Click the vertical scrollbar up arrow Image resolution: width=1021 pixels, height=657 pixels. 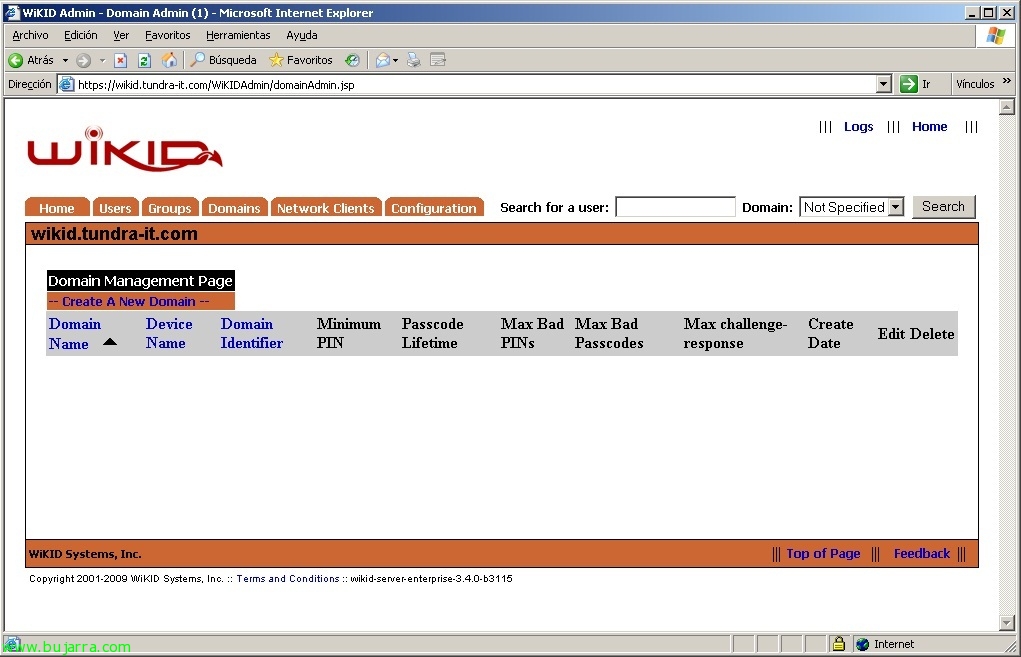1007,107
